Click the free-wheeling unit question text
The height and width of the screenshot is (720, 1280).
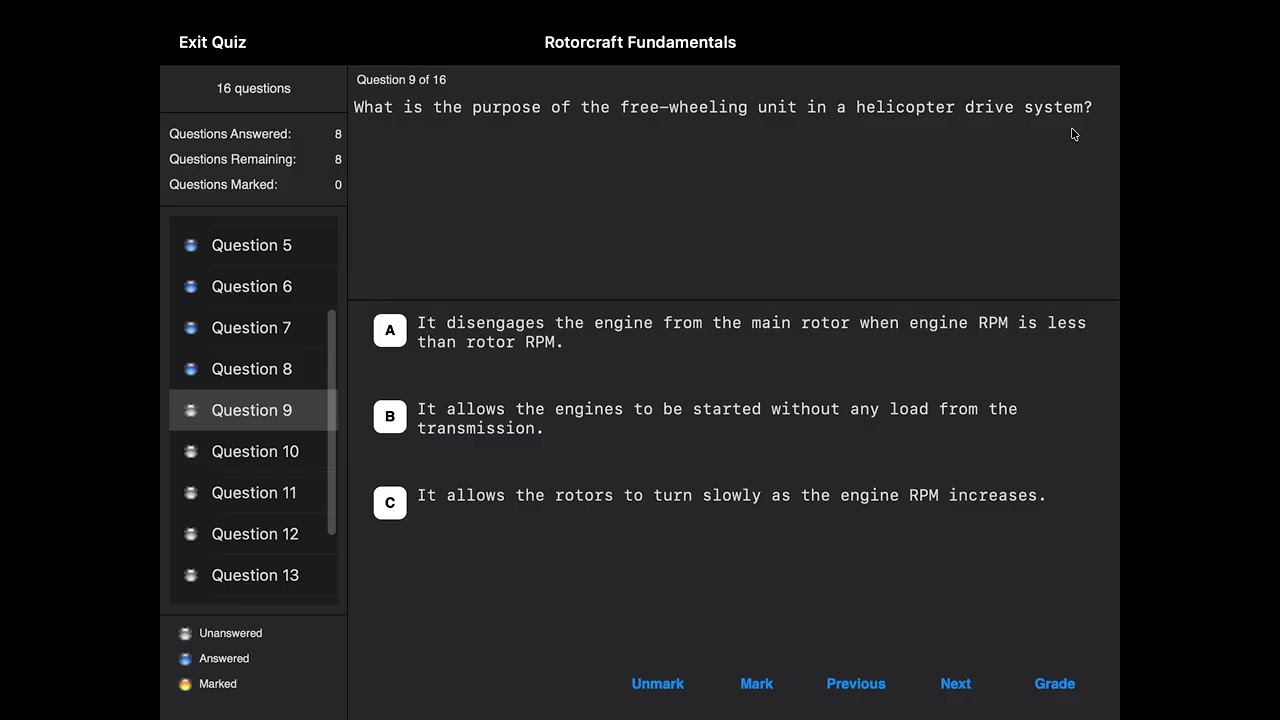[723, 107]
